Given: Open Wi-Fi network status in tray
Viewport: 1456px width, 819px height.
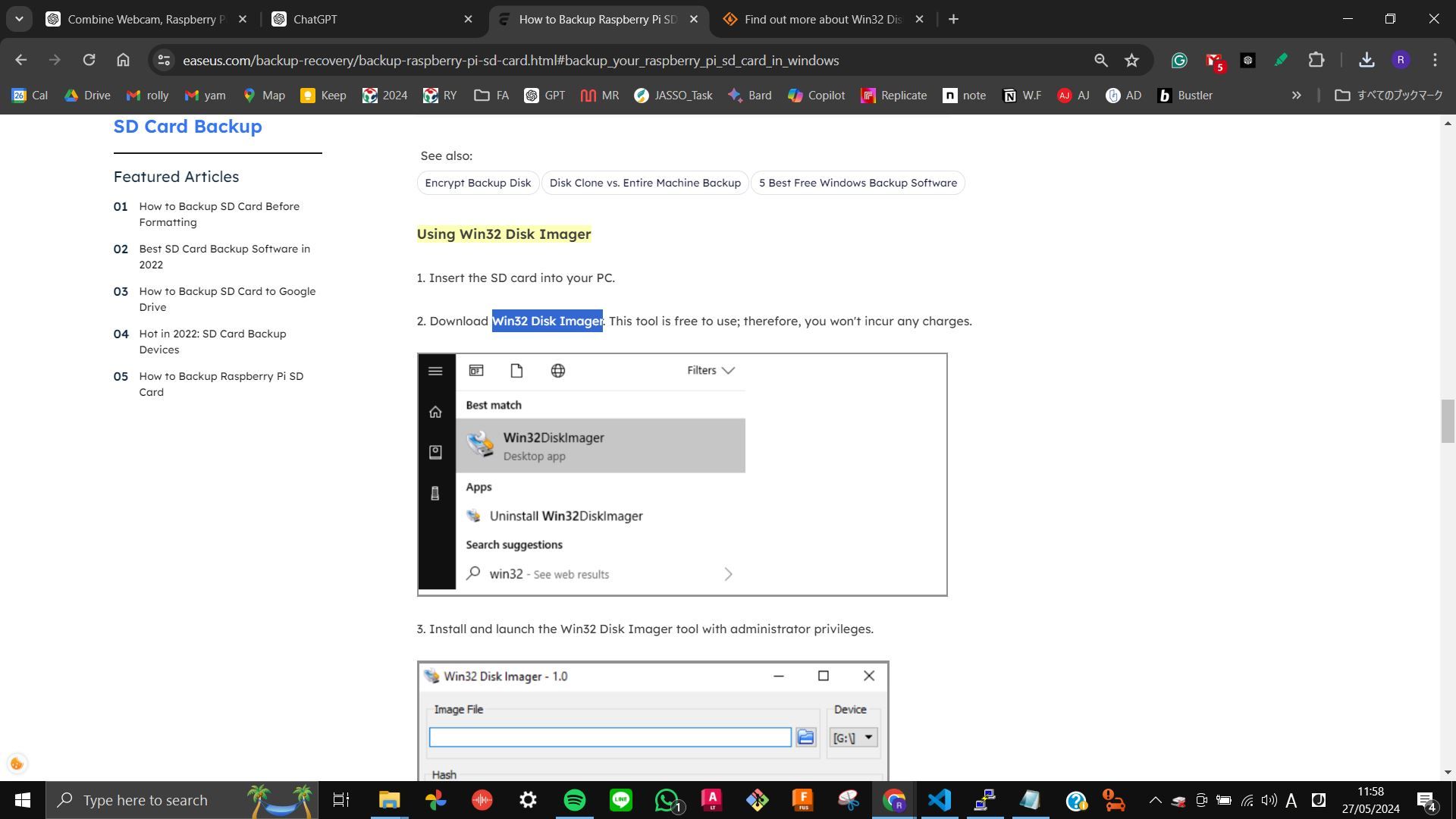Looking at the screenshot, I should (1247, 800).
